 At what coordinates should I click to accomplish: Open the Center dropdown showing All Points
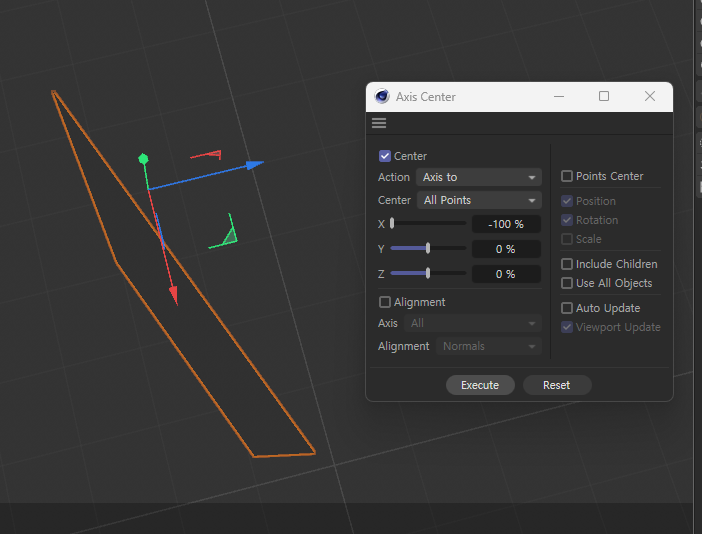click(x=479, y=200)
